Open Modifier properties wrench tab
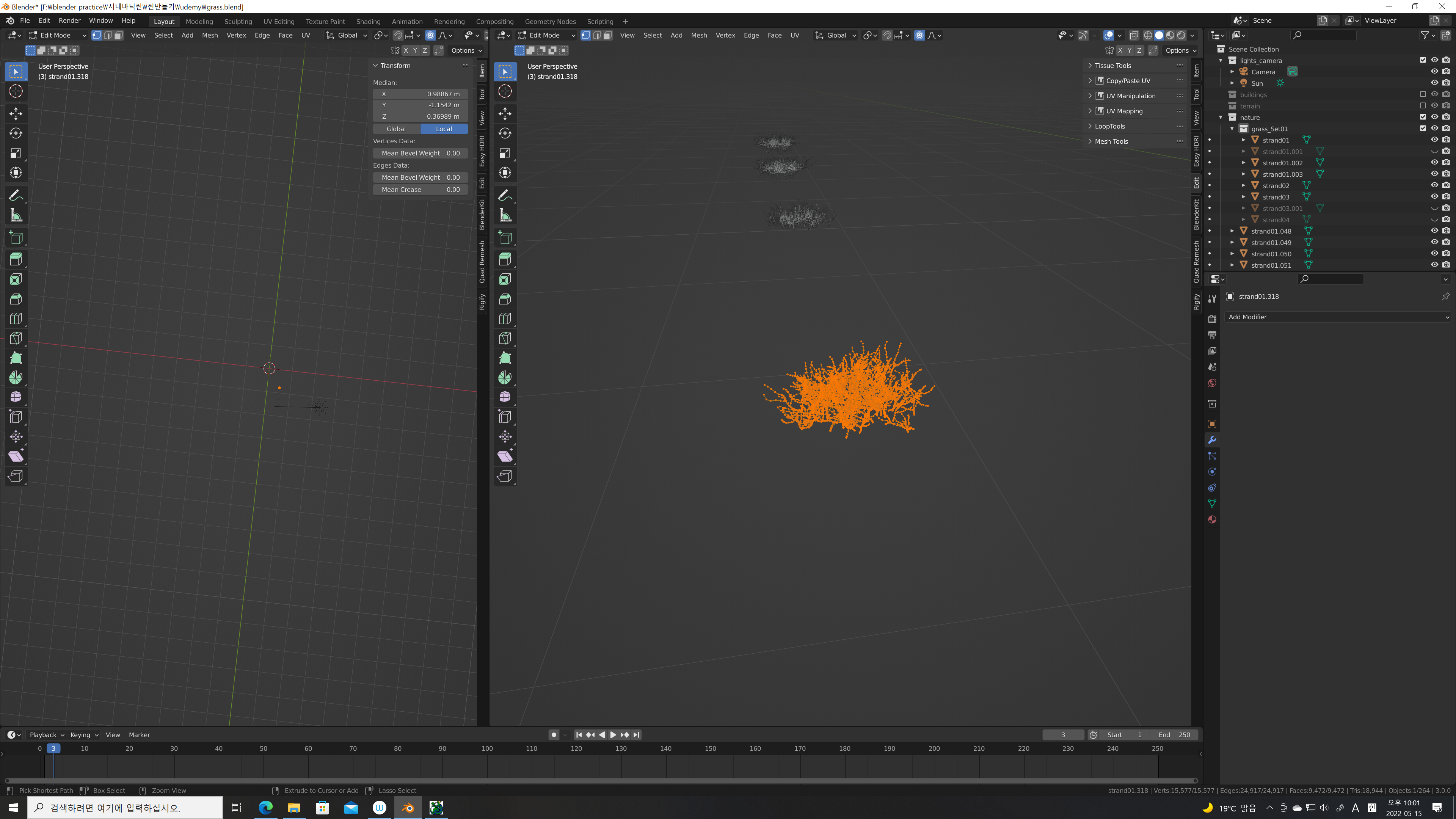 pos(1212,440)
